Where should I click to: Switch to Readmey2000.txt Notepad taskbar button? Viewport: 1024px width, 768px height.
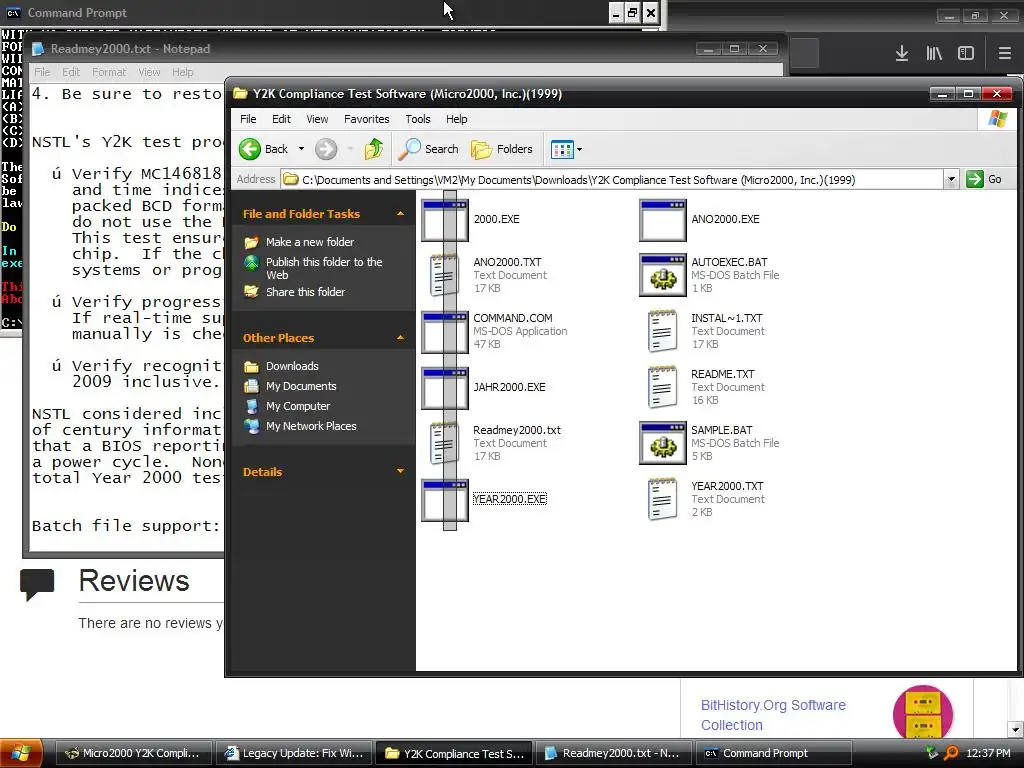[614, 753]
